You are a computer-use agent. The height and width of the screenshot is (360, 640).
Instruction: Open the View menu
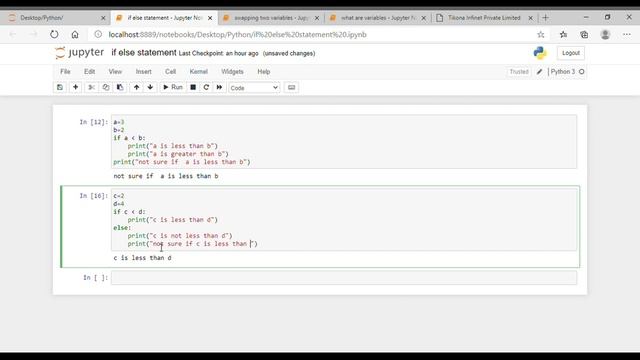pyautogui.click(x=115, y=71)
